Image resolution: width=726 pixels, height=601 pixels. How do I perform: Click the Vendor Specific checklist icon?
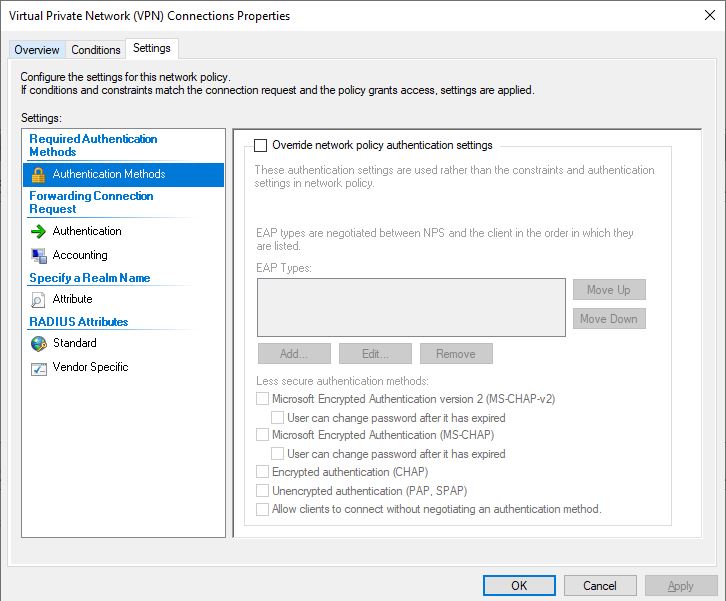[x=39, y=367]
